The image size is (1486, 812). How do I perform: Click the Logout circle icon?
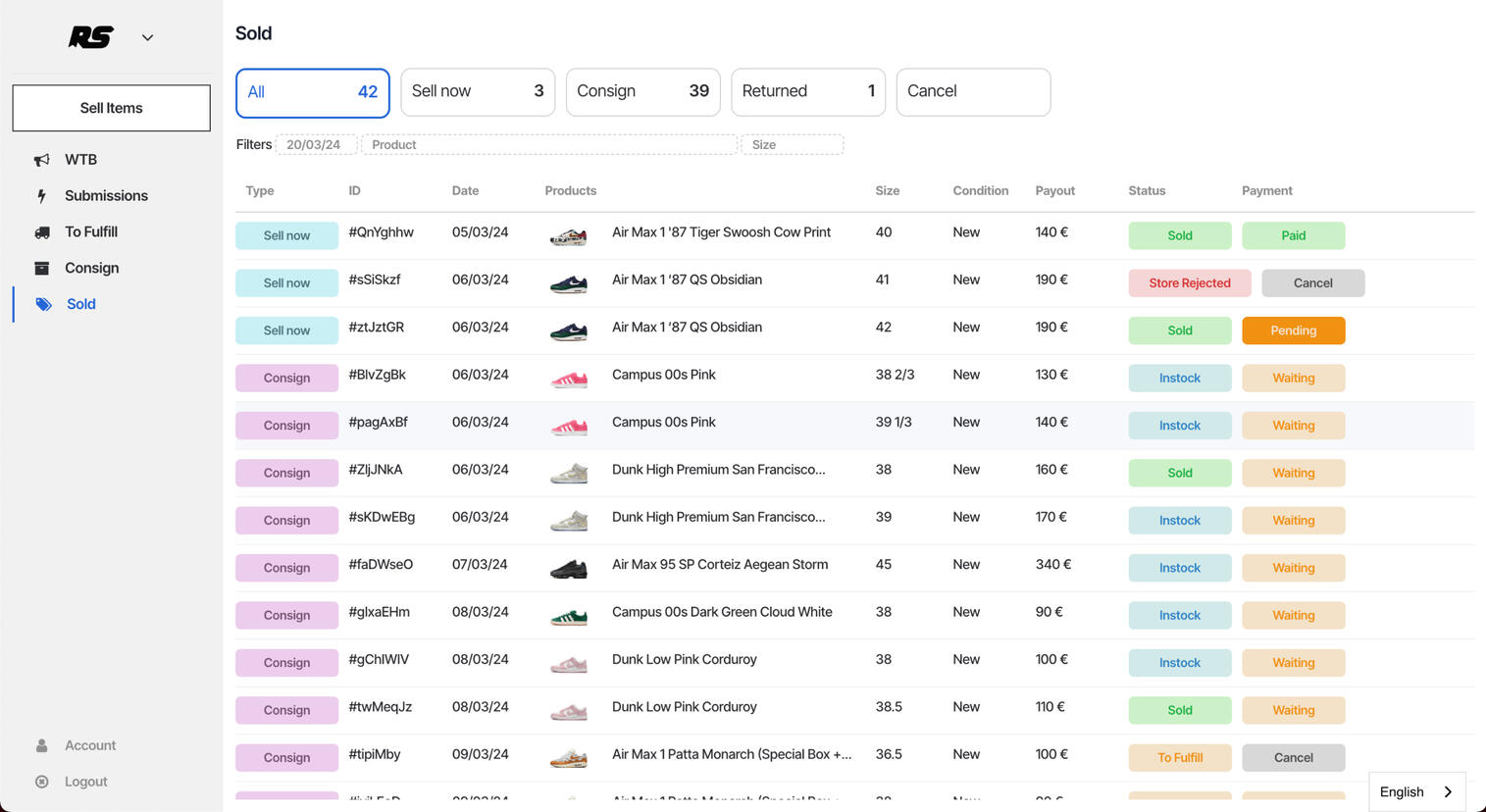tap(41, 782)
